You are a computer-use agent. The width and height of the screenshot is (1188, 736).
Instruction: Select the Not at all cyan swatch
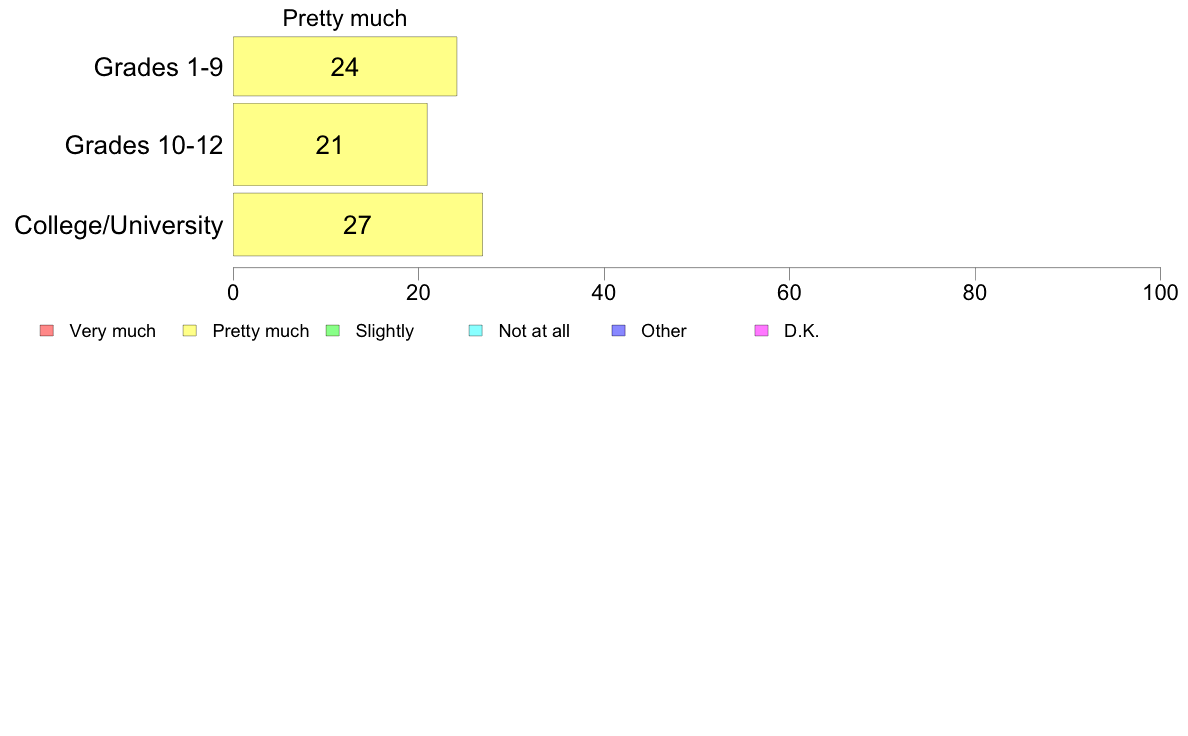pos(476,331)
